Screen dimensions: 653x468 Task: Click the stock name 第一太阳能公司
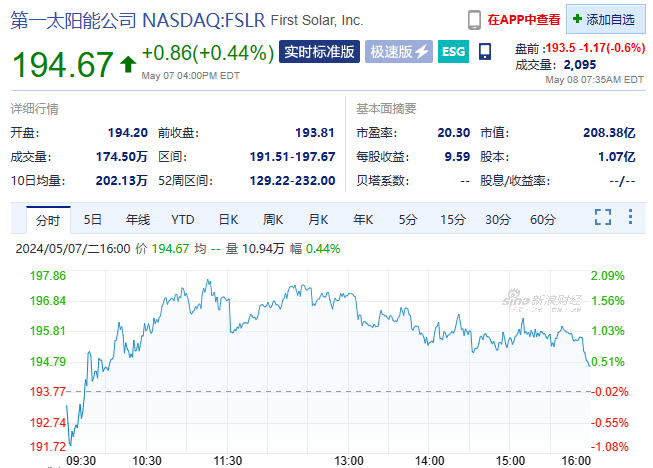click(73, 20)
